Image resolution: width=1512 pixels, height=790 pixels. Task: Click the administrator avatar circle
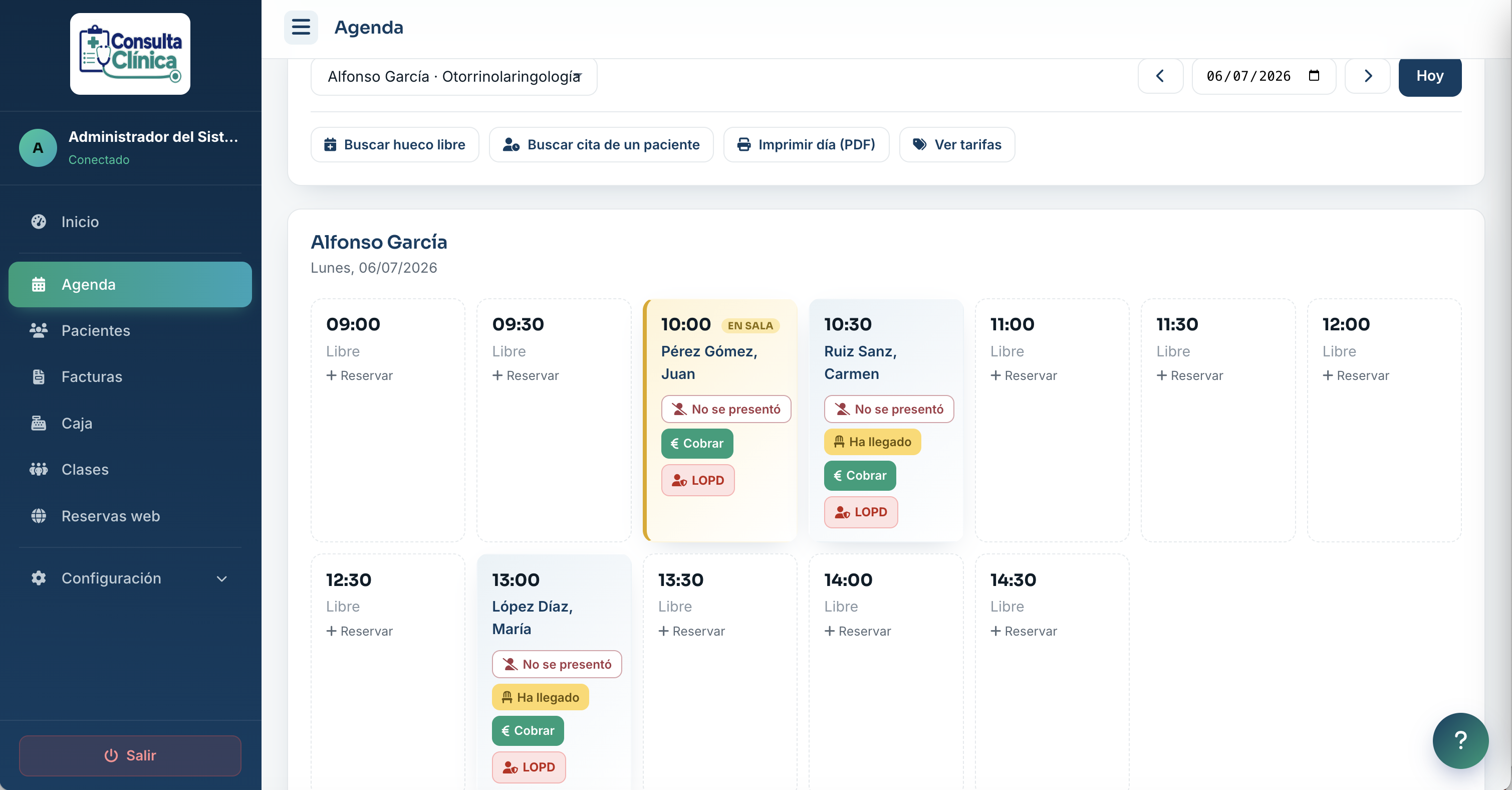pos(38,147)
